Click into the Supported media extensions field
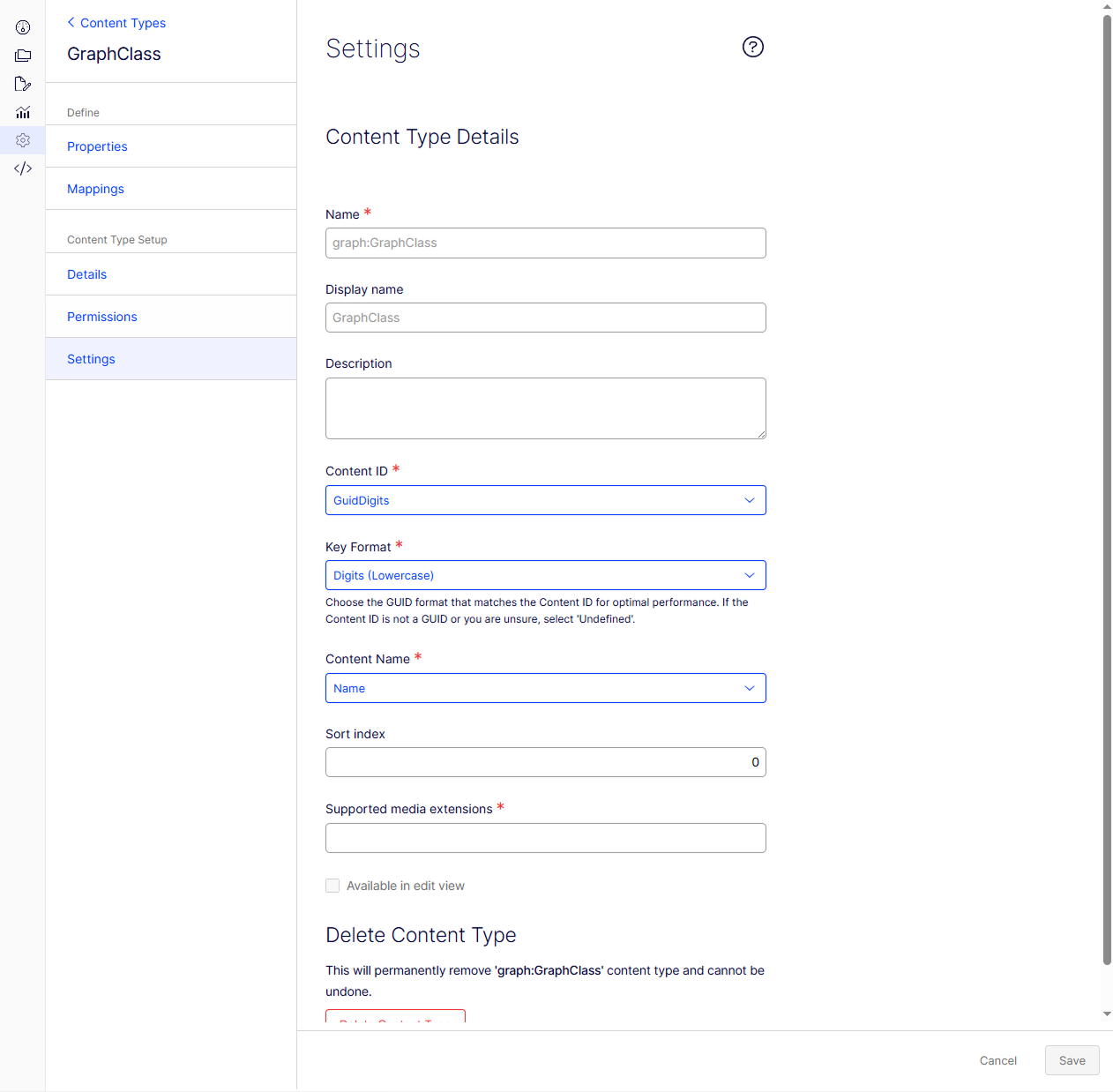The width and height of the screenshot is (1113, 1092). pos(545,838)
